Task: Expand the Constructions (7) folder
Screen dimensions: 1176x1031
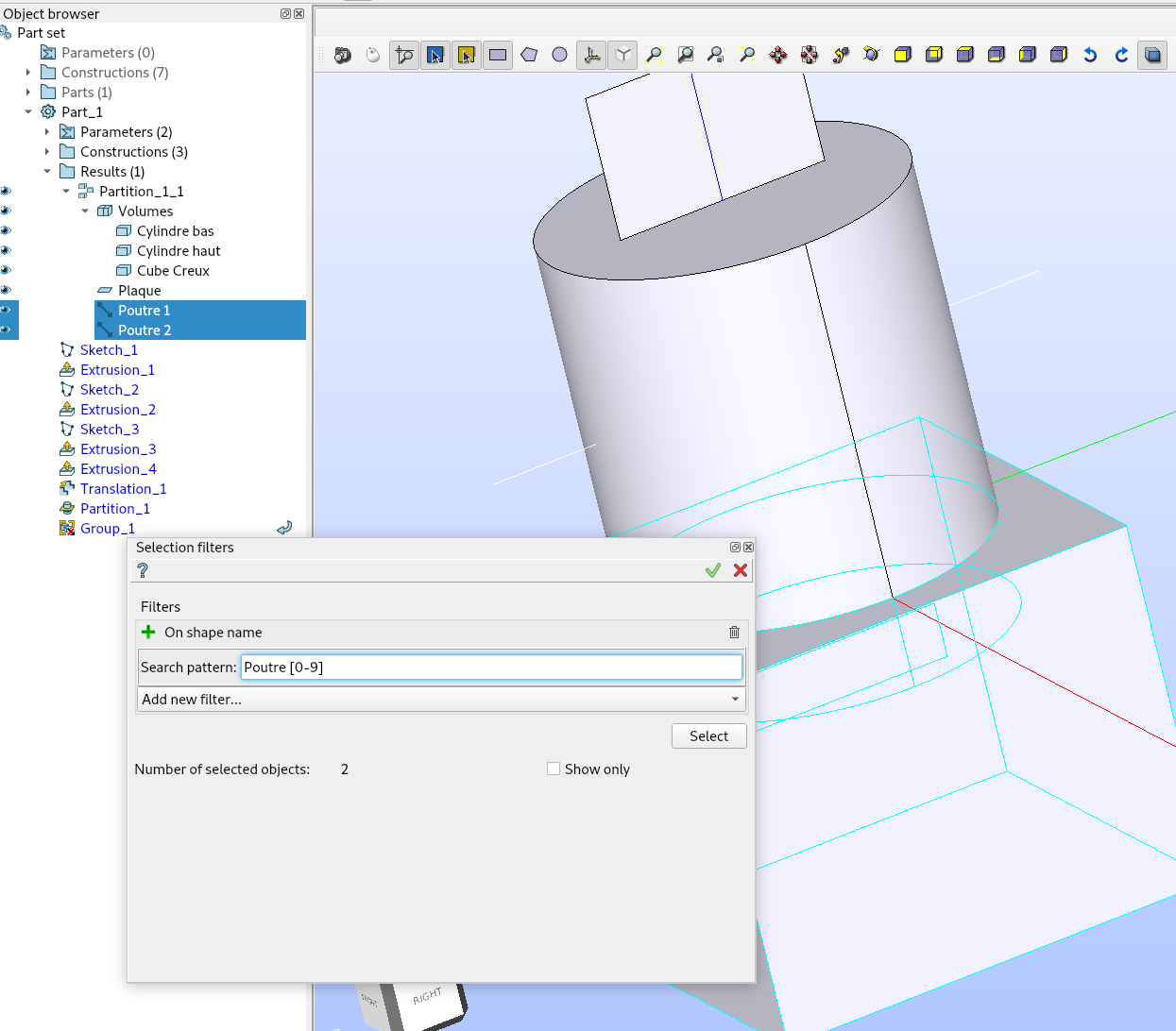Action: point(28,73)
